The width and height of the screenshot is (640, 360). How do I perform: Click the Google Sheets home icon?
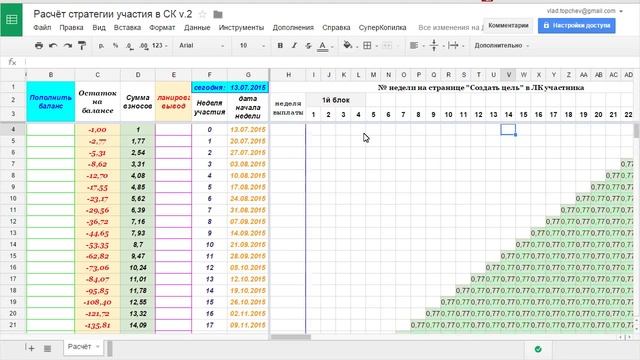(11, 20)
